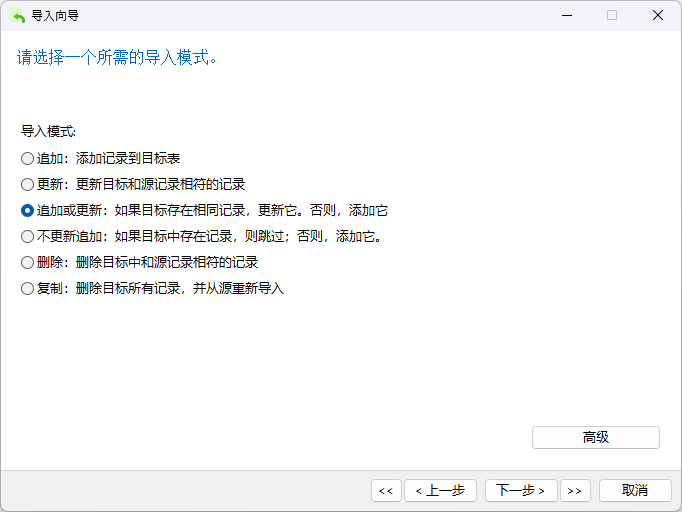
Task: Jump to first step with << button
Action: (x=386, y=490)
